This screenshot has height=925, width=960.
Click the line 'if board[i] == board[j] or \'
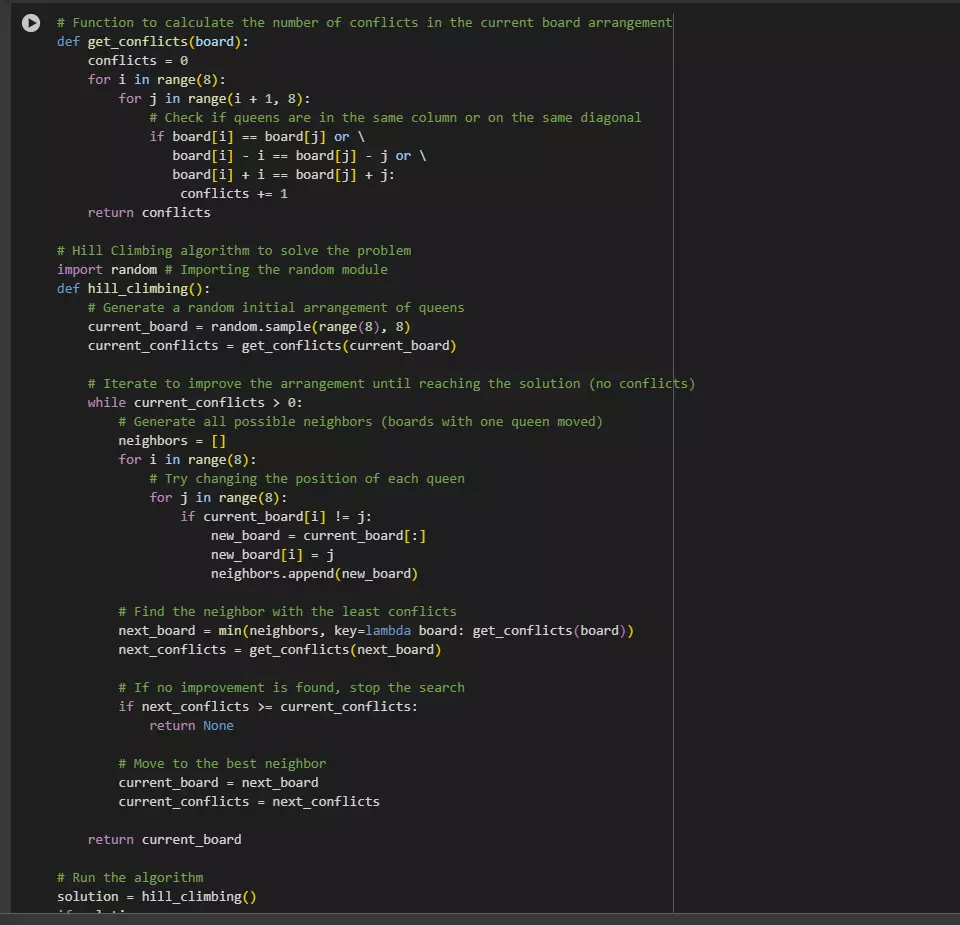(257, 137)
